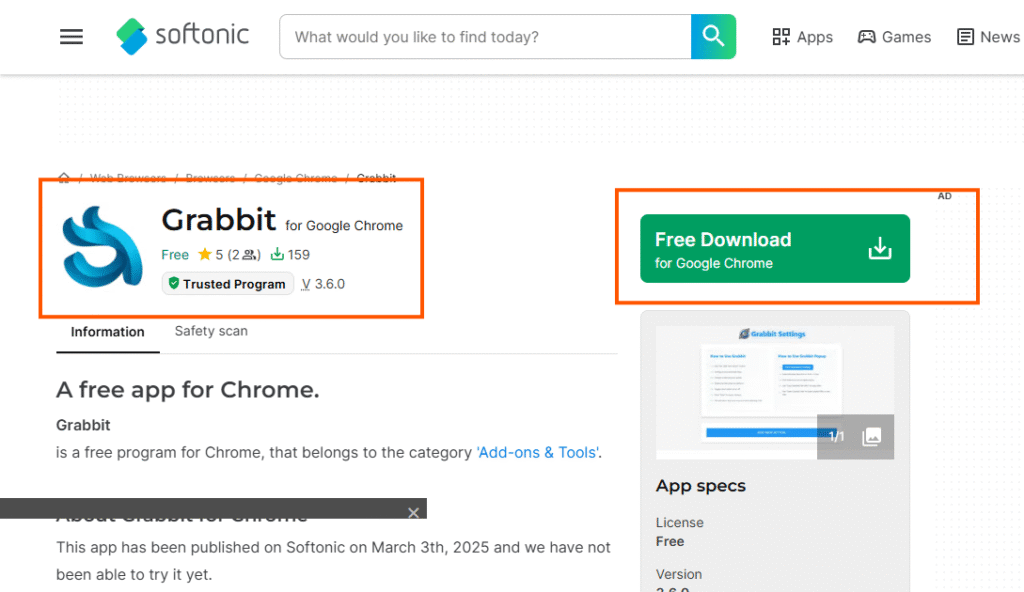Click the Grabbit app logo
The height and width of the screenshot is (592, 1024).
(97, 245)
